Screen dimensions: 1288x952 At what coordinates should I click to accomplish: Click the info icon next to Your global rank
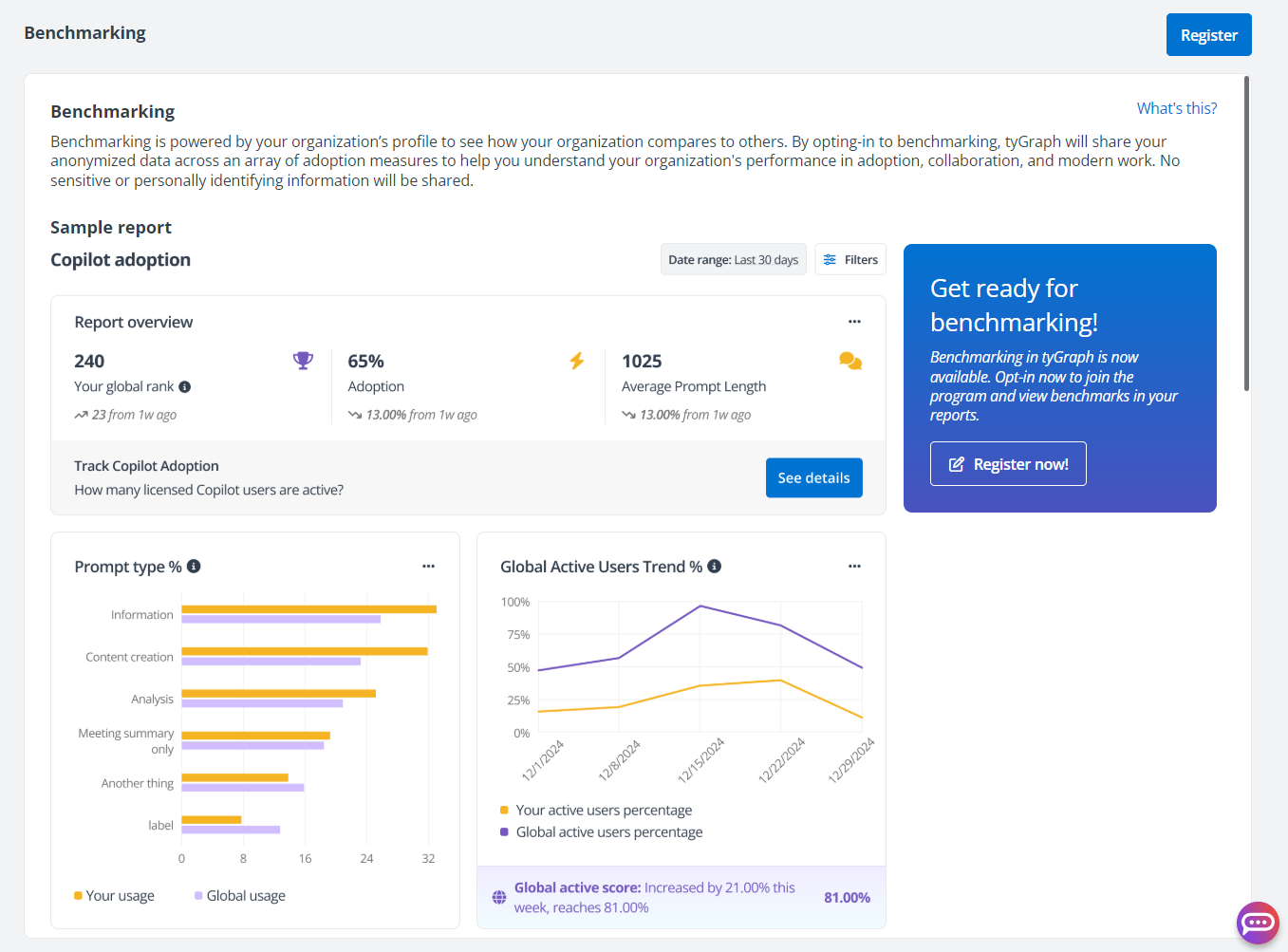184,386
